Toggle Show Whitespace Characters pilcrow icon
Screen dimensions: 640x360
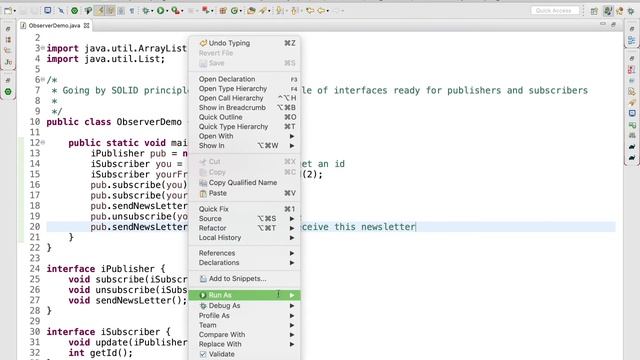(132, 11)
